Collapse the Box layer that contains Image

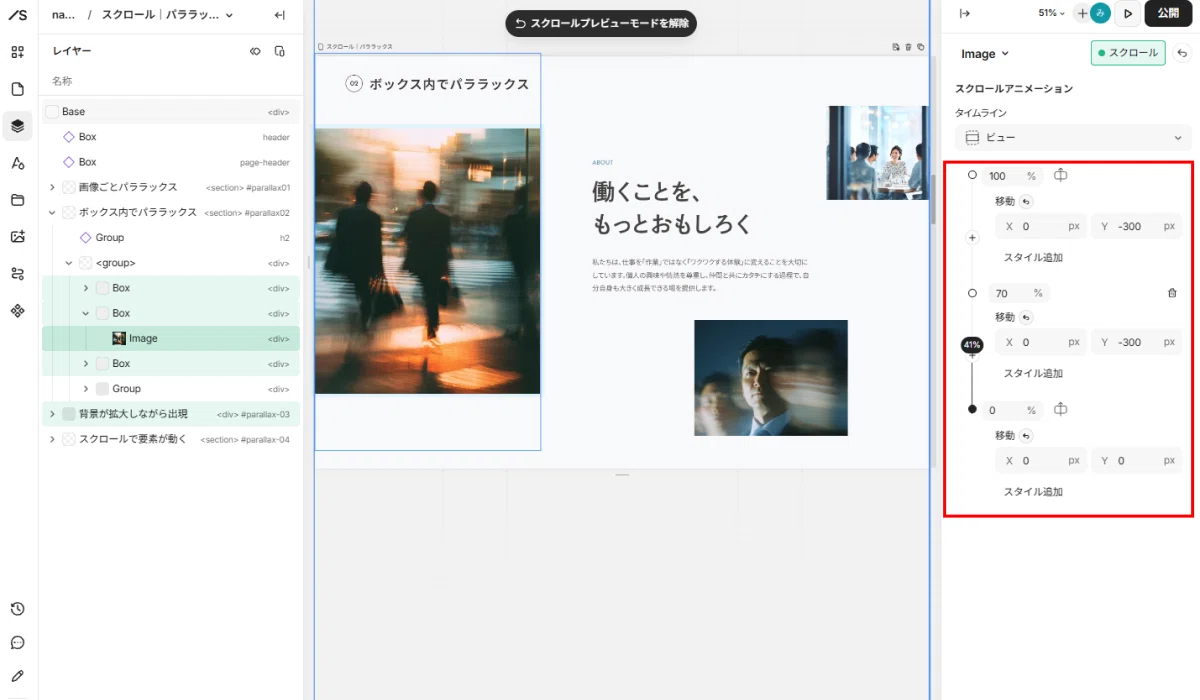coord(86,313)
